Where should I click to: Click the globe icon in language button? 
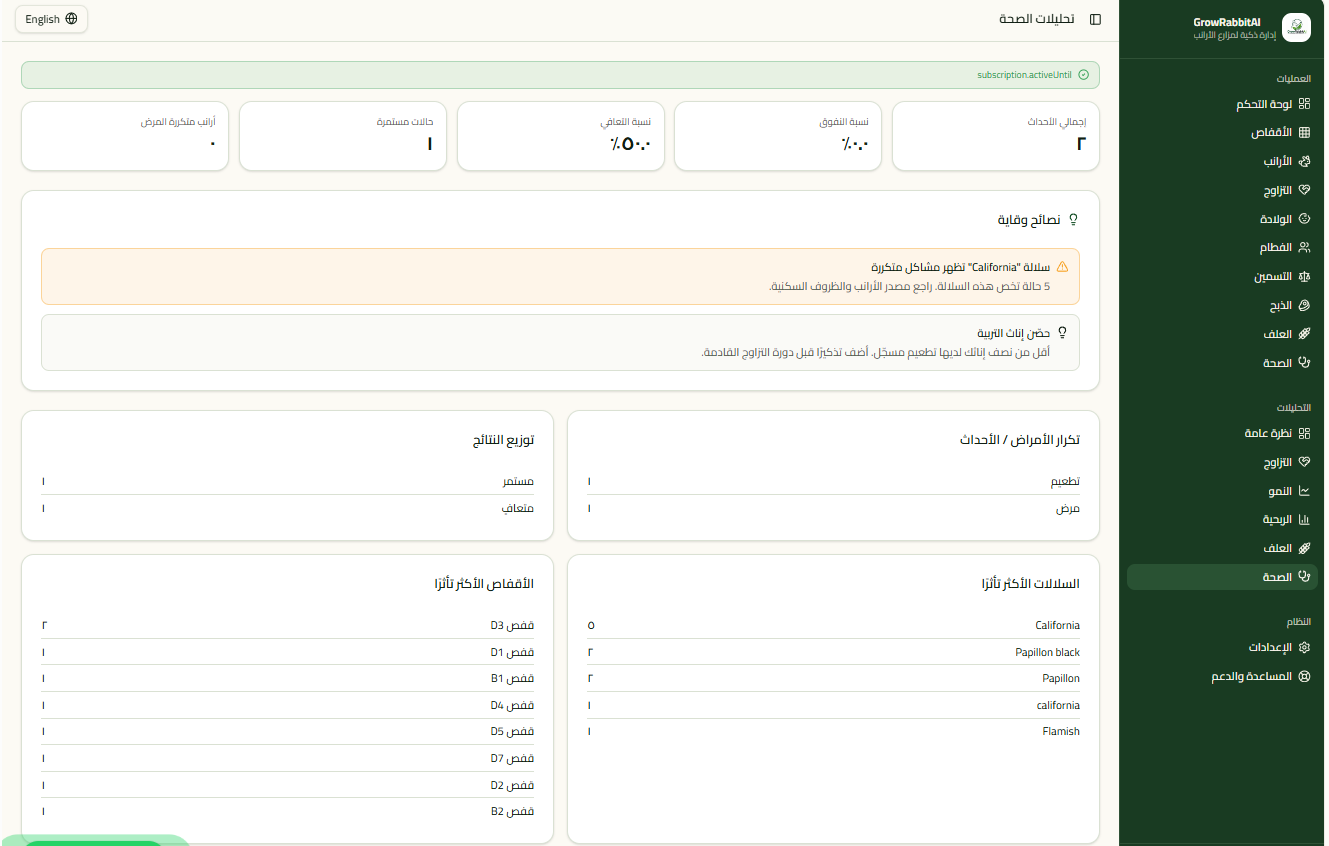point(71,19)
